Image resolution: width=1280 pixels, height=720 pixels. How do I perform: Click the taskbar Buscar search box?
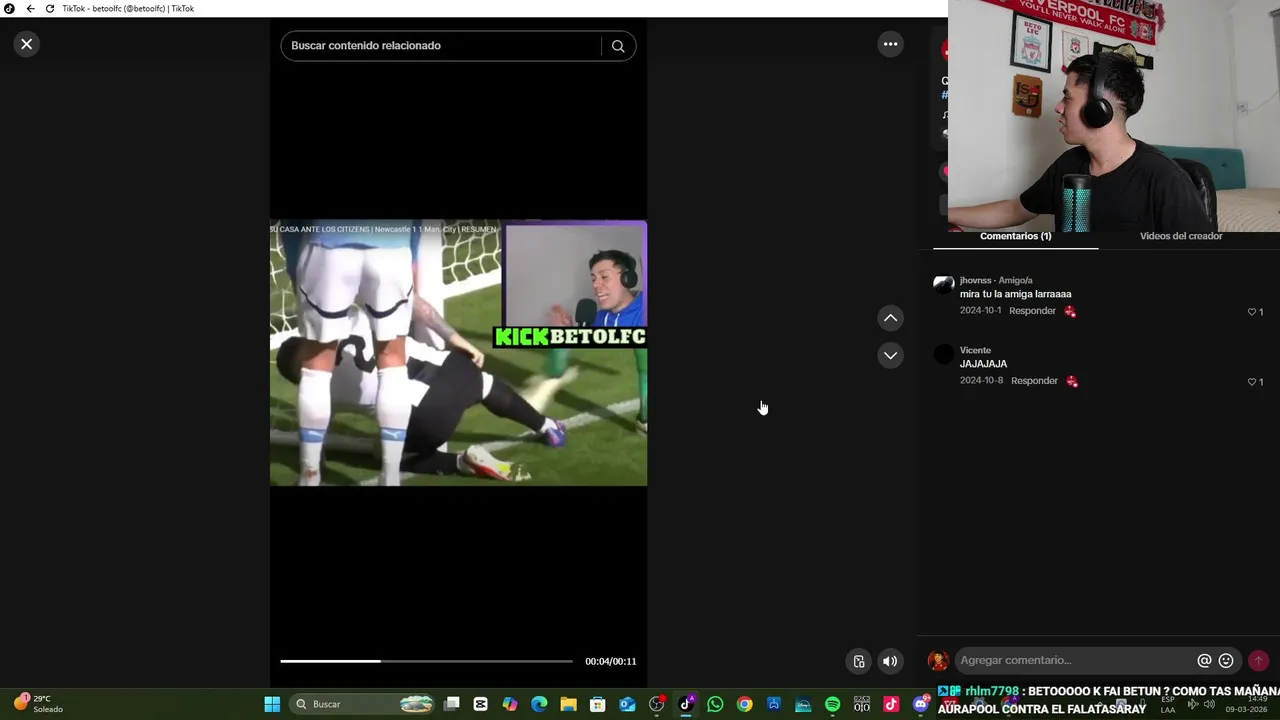[x=362, y=704]
